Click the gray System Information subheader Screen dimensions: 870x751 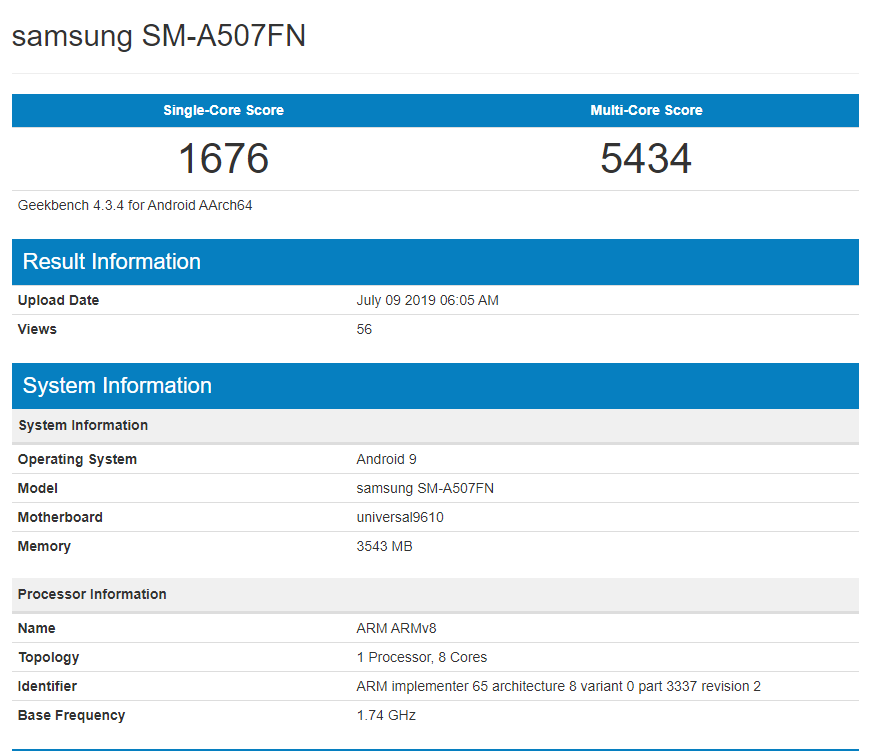click(435, 425)
